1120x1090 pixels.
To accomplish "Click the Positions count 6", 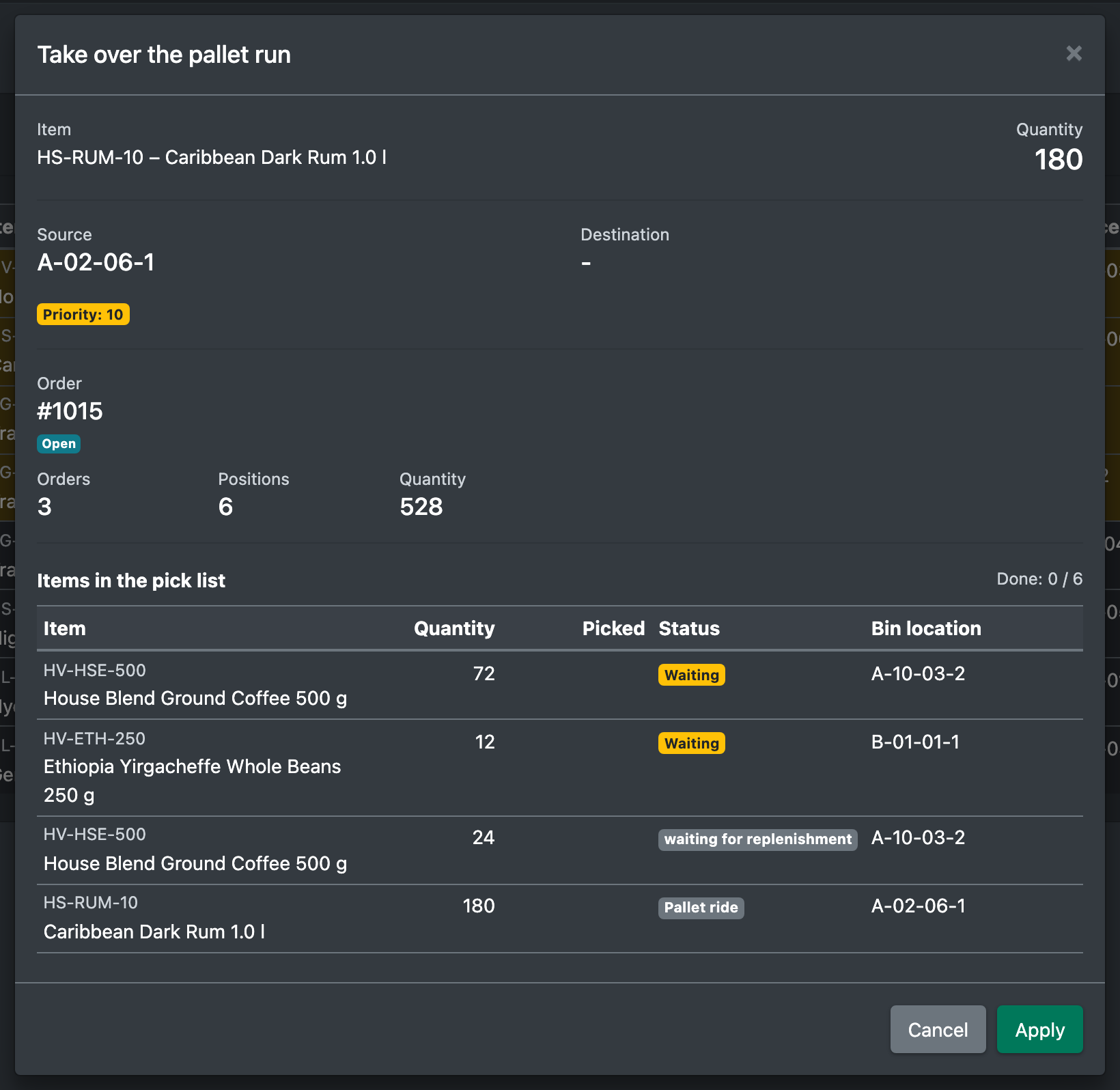I will click(x=225, y=507).
